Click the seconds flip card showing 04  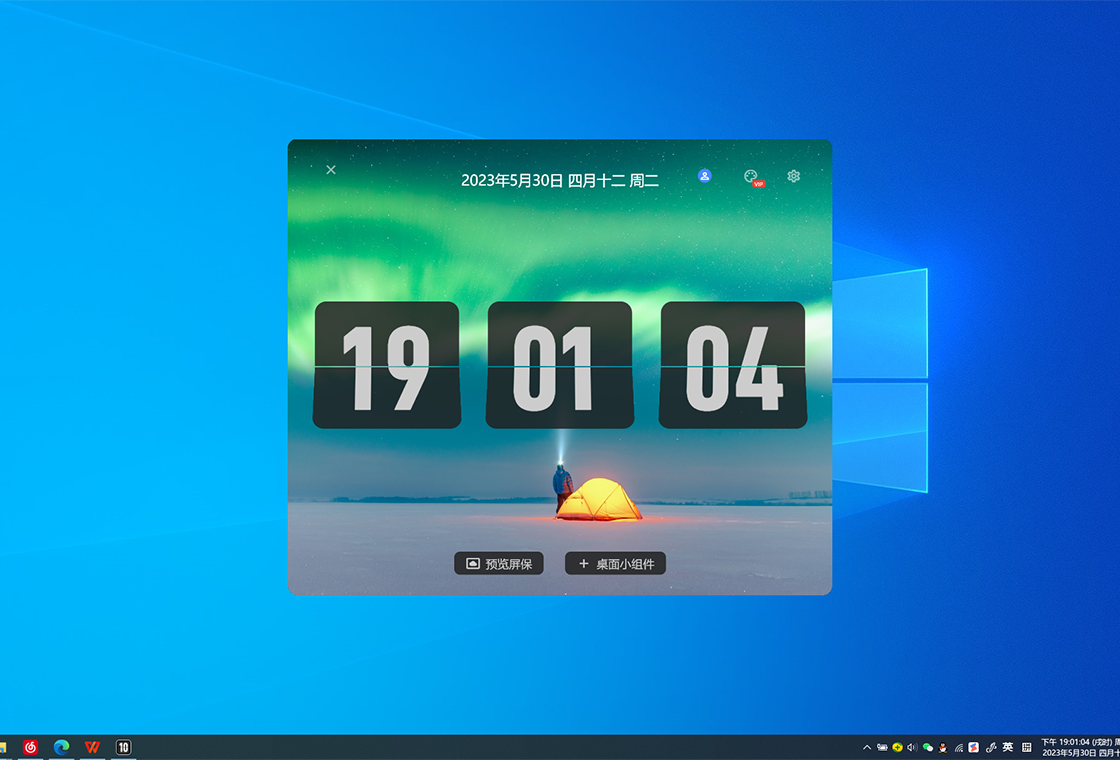point(732,365)
